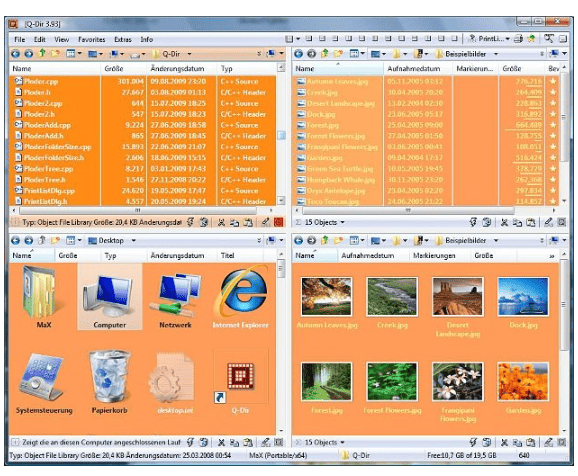Screen dimensions: 578x476
Task: Paste icon in top-left pane status bar
Action: [x=248, y=222]
